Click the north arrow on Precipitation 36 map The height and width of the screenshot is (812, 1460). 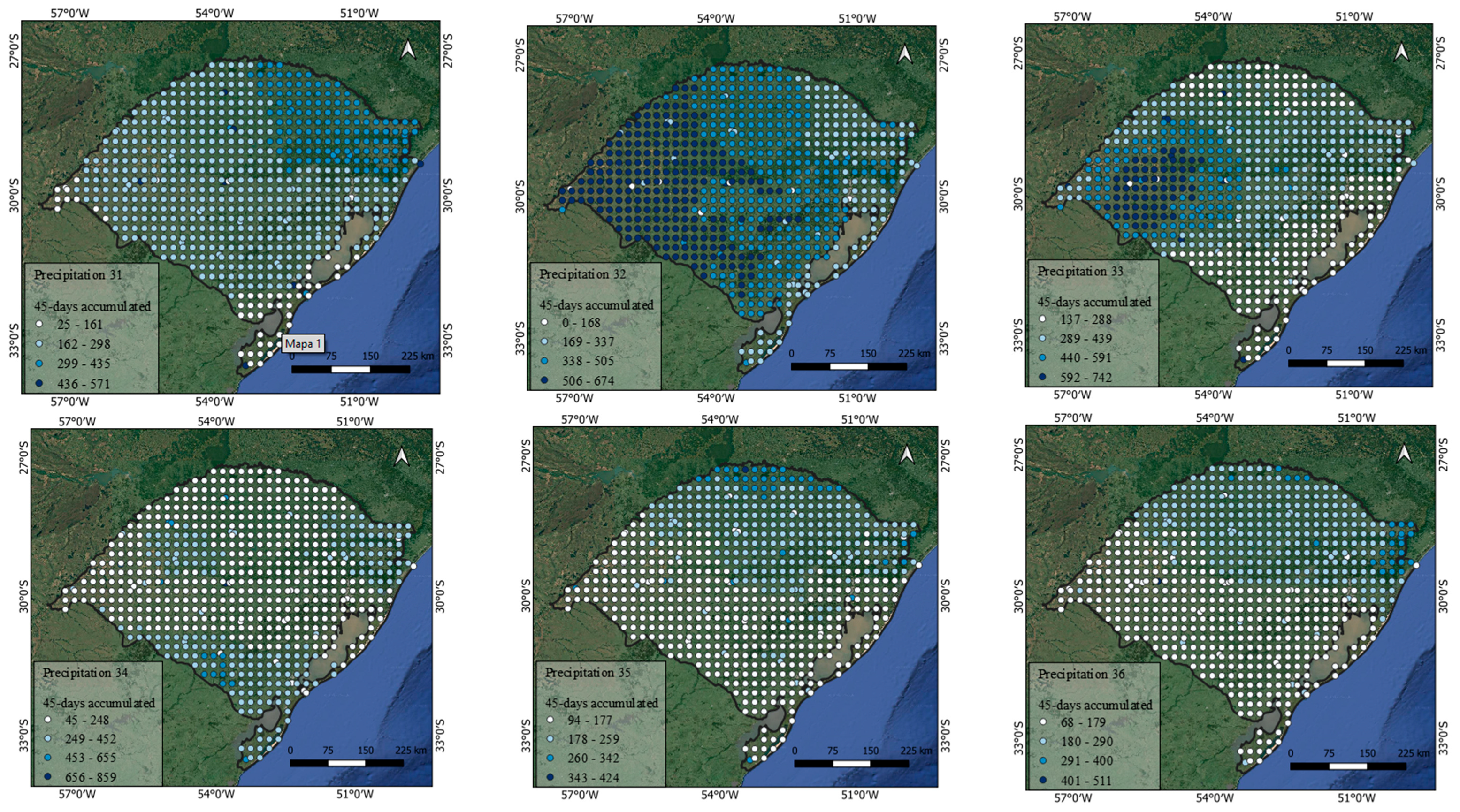1404,453
